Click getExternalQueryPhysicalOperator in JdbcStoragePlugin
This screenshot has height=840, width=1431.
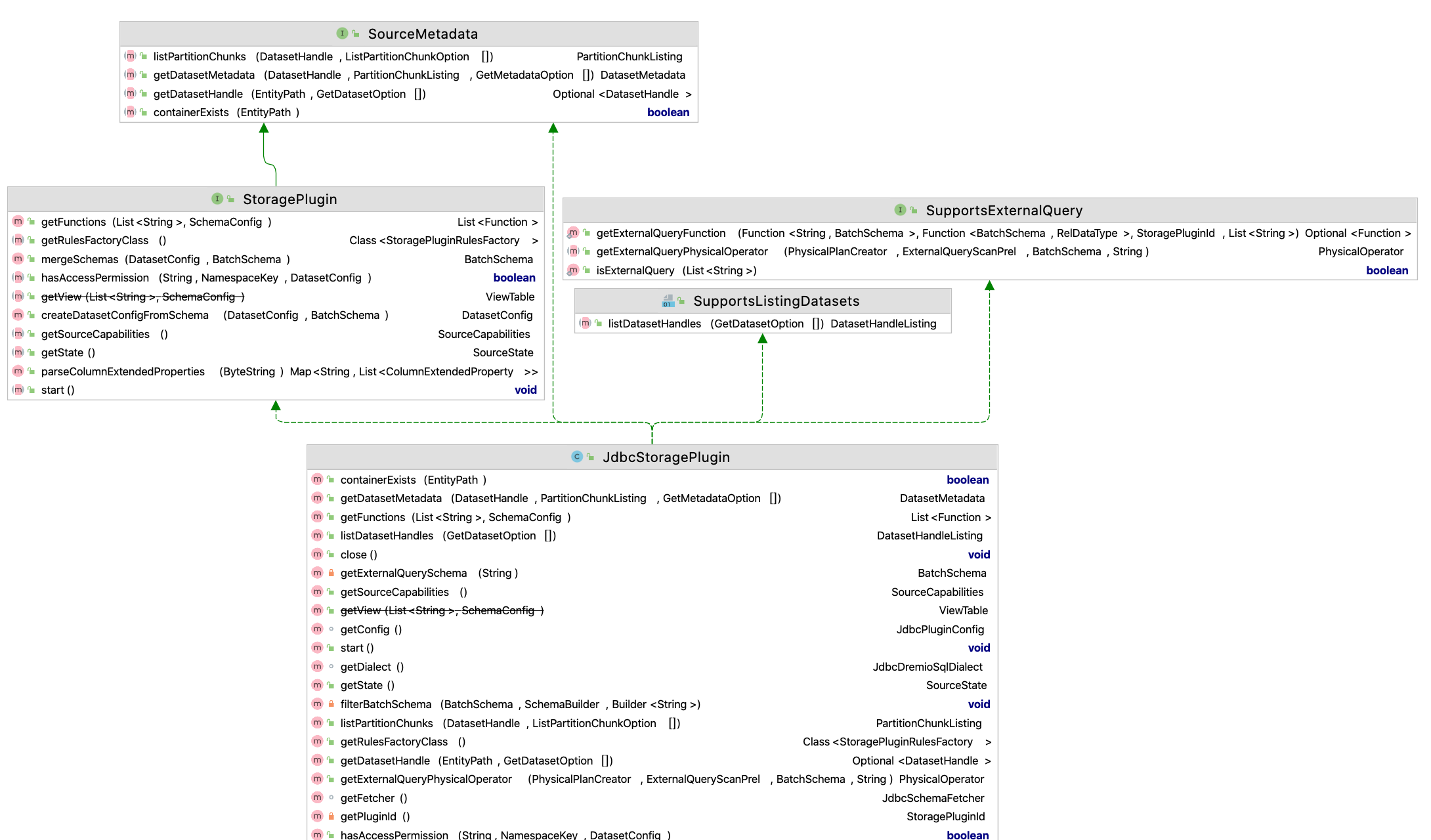pos(652,779)
